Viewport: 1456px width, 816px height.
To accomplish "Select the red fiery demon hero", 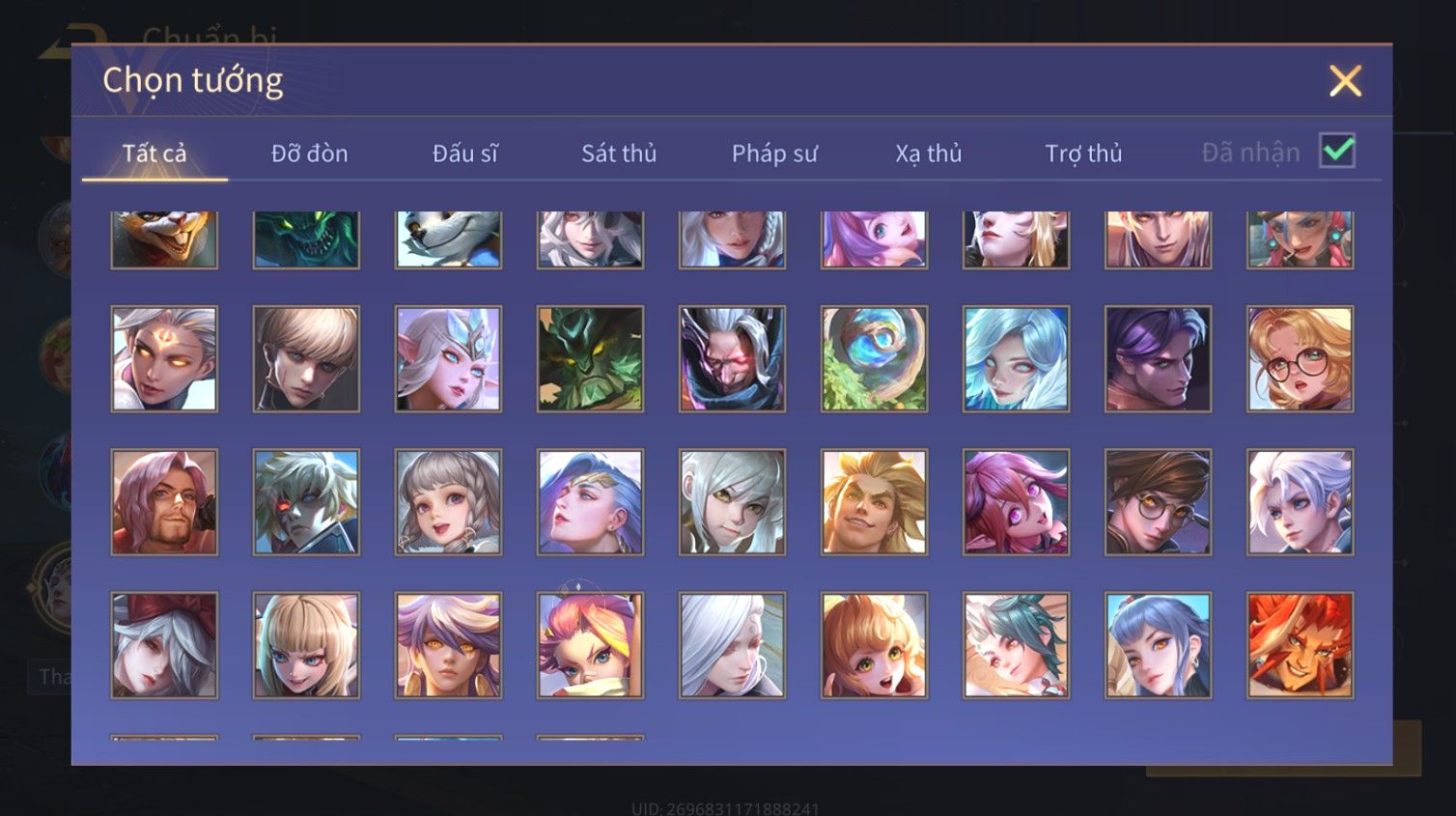I will point(1300,645).
